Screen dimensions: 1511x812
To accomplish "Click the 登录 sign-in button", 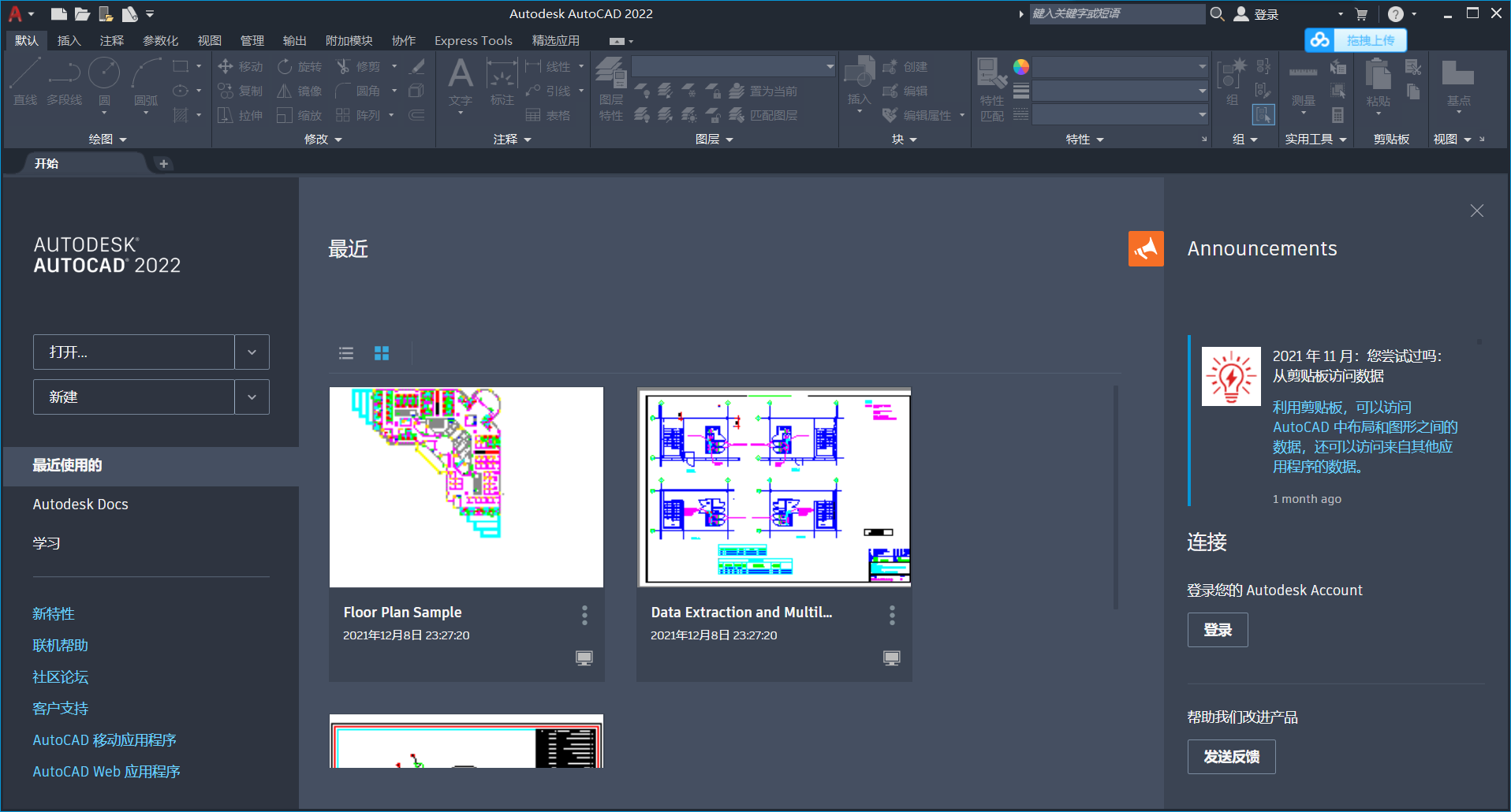I will pyautogui.click(x=1217, y=629).
